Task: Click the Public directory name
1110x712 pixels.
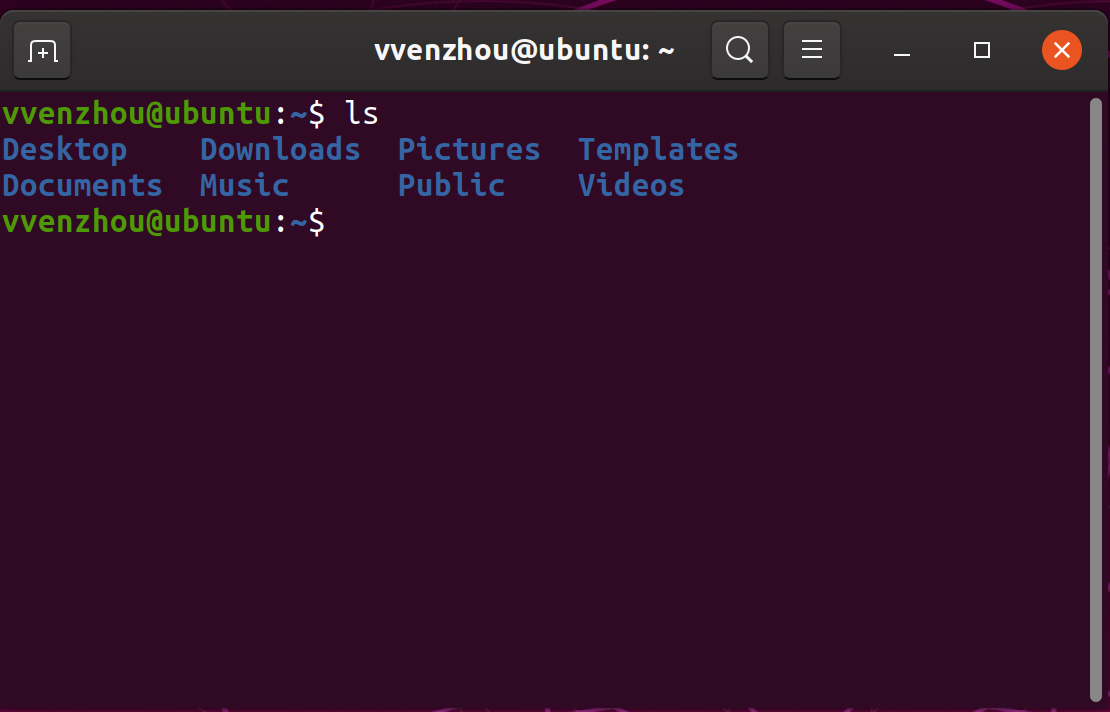Action: pyautogui.click(x=451, y=186)
